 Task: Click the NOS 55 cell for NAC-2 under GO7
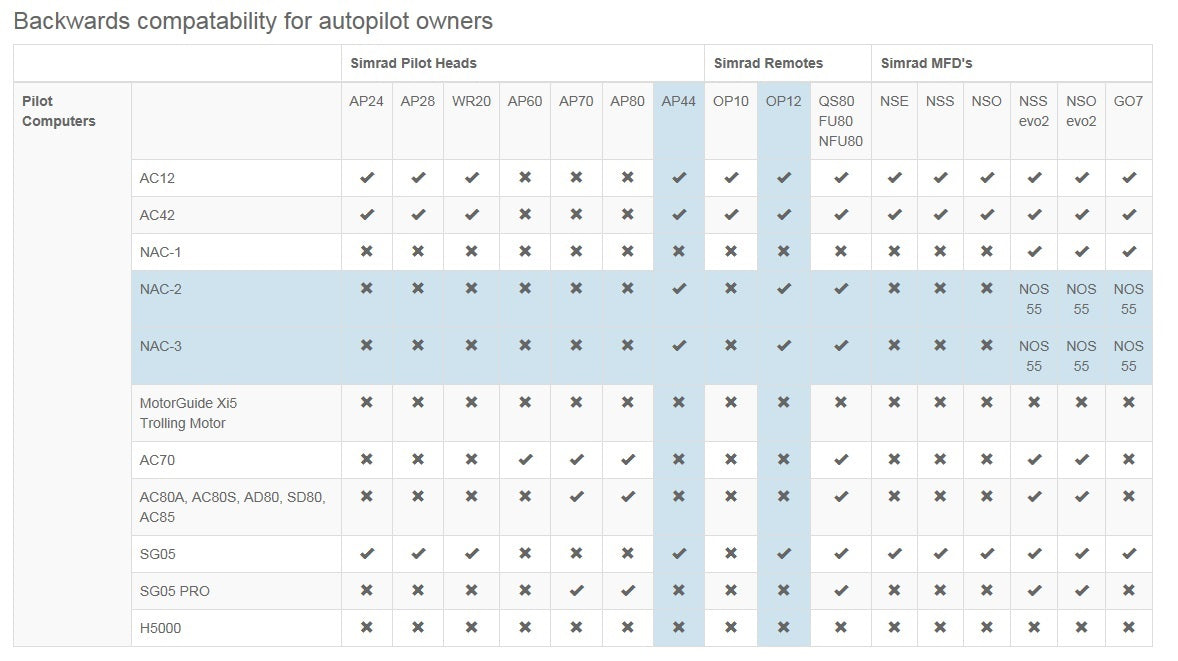(1129, 299)
